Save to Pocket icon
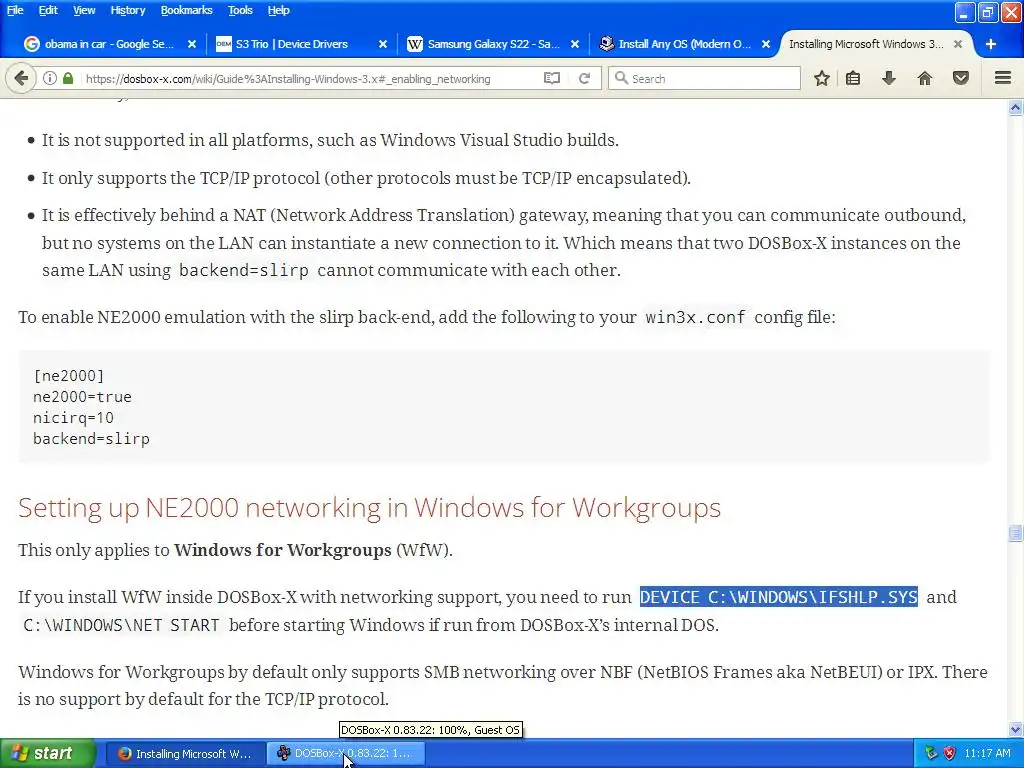Screen dimensions: 1024x768 [961, 78]
